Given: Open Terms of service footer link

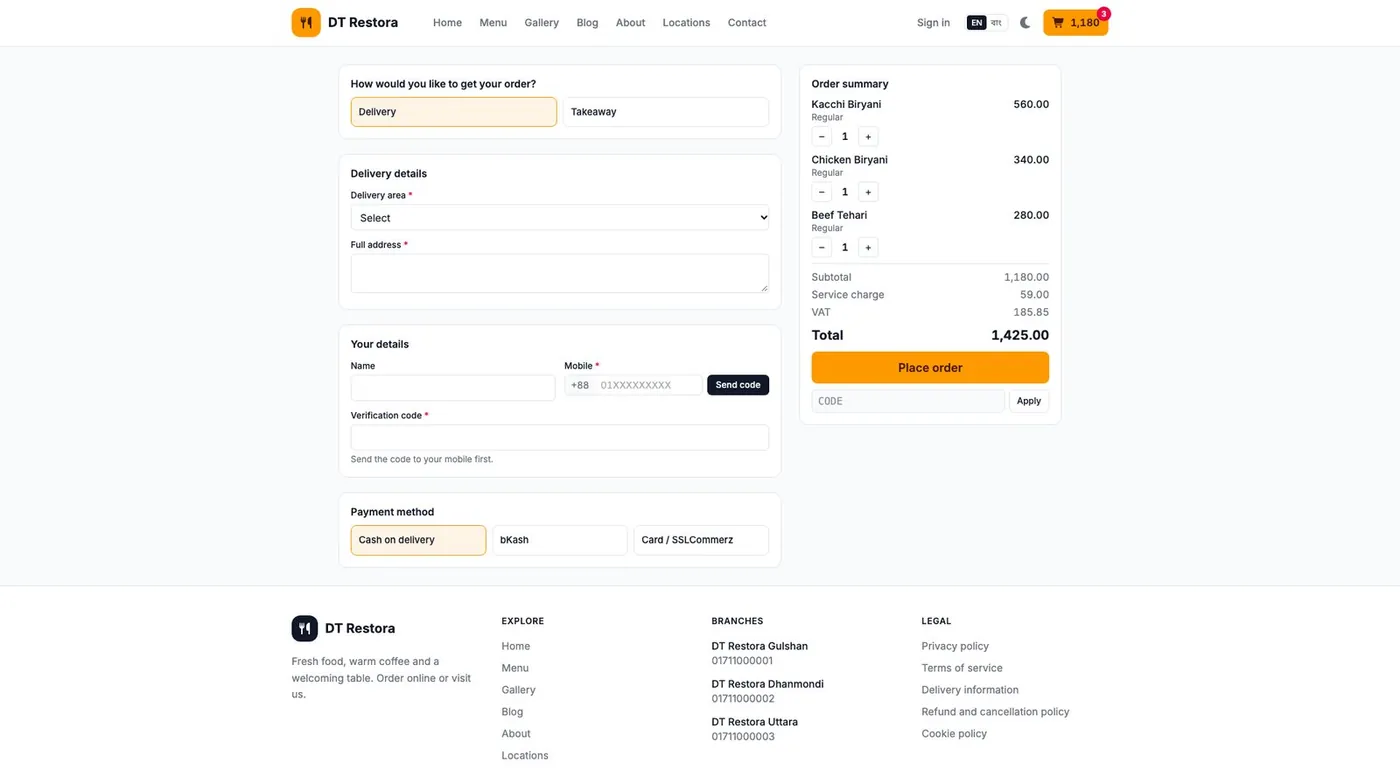Looking at the screenshot, I should [x=962, y=668].
